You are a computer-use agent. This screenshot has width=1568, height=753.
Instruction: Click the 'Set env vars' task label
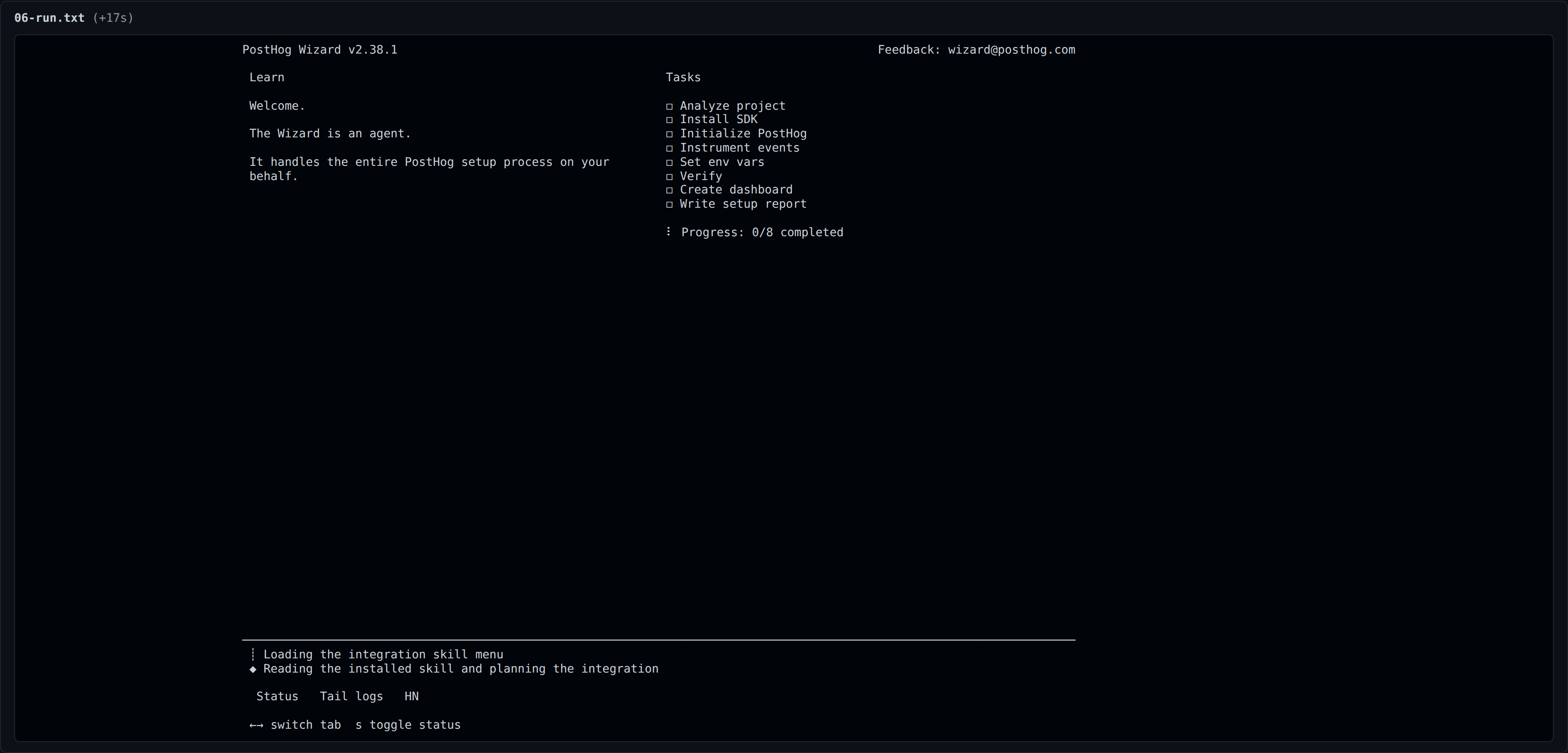(722, 162)
